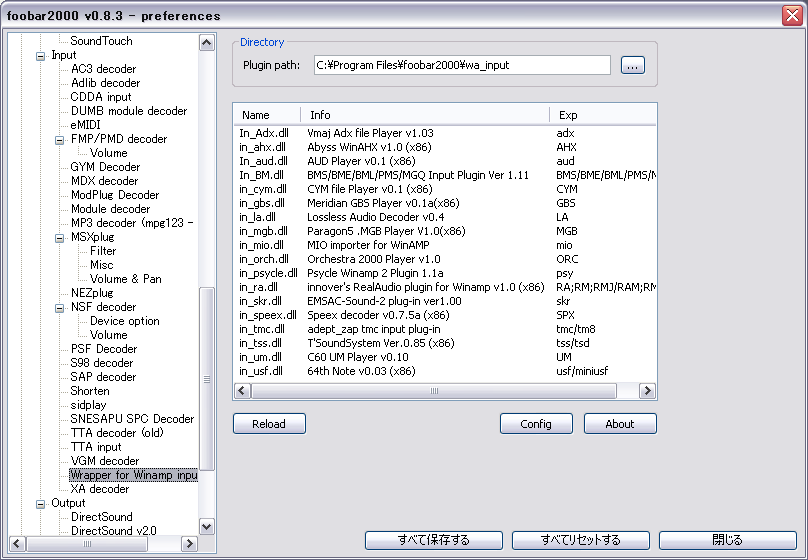
Task: Click the すべて保存する button
Action: click(x=434, y=540)
